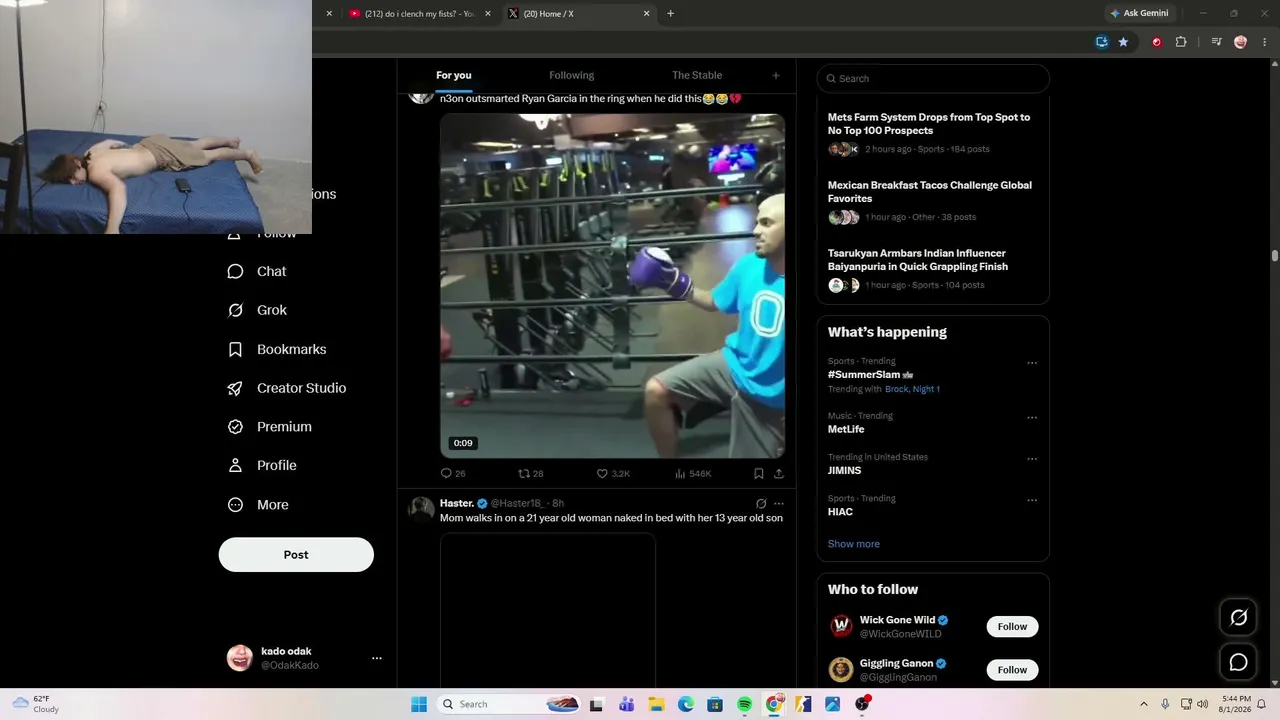This screenshot has width=1280, height=720.
Task: Open More options on Haster's post
Action: click(x=779, y=503)
